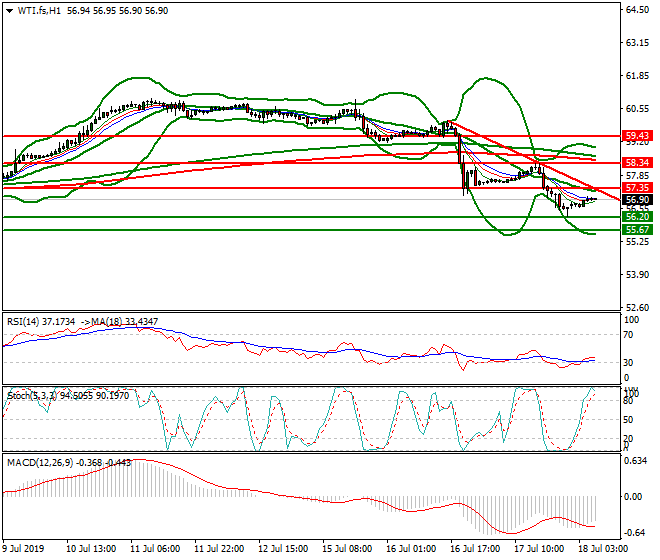Click the 63.15 price scale value

click(637, 43)
